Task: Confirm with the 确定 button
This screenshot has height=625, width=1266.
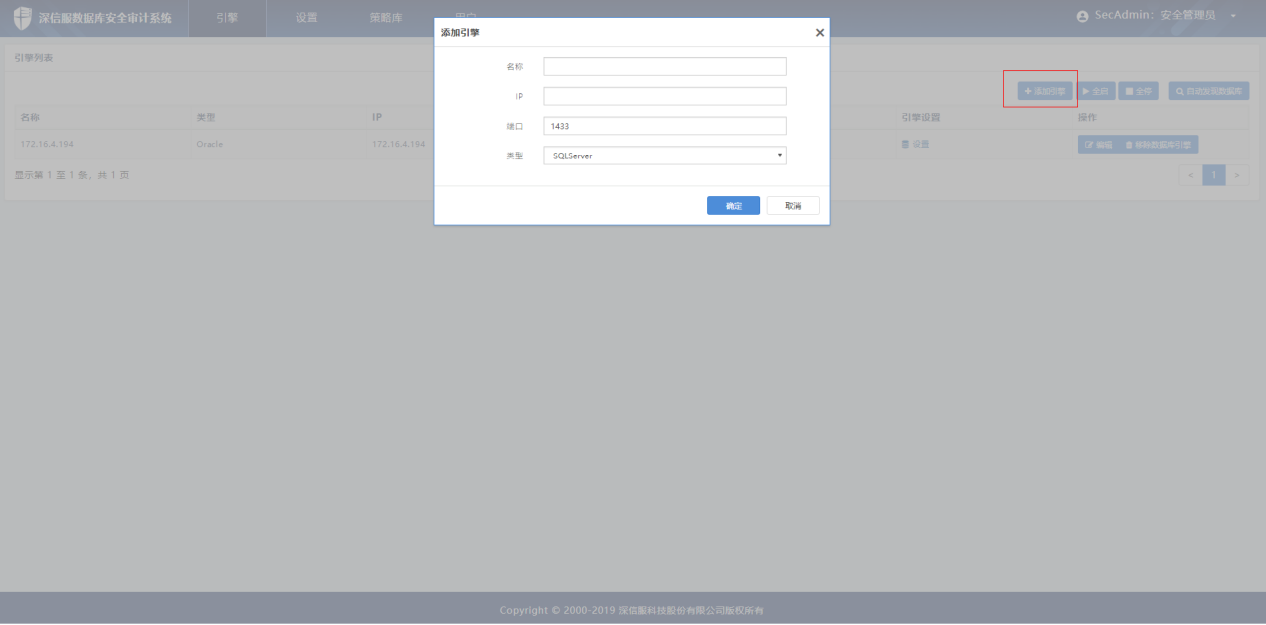Action: tap(733, 205)
